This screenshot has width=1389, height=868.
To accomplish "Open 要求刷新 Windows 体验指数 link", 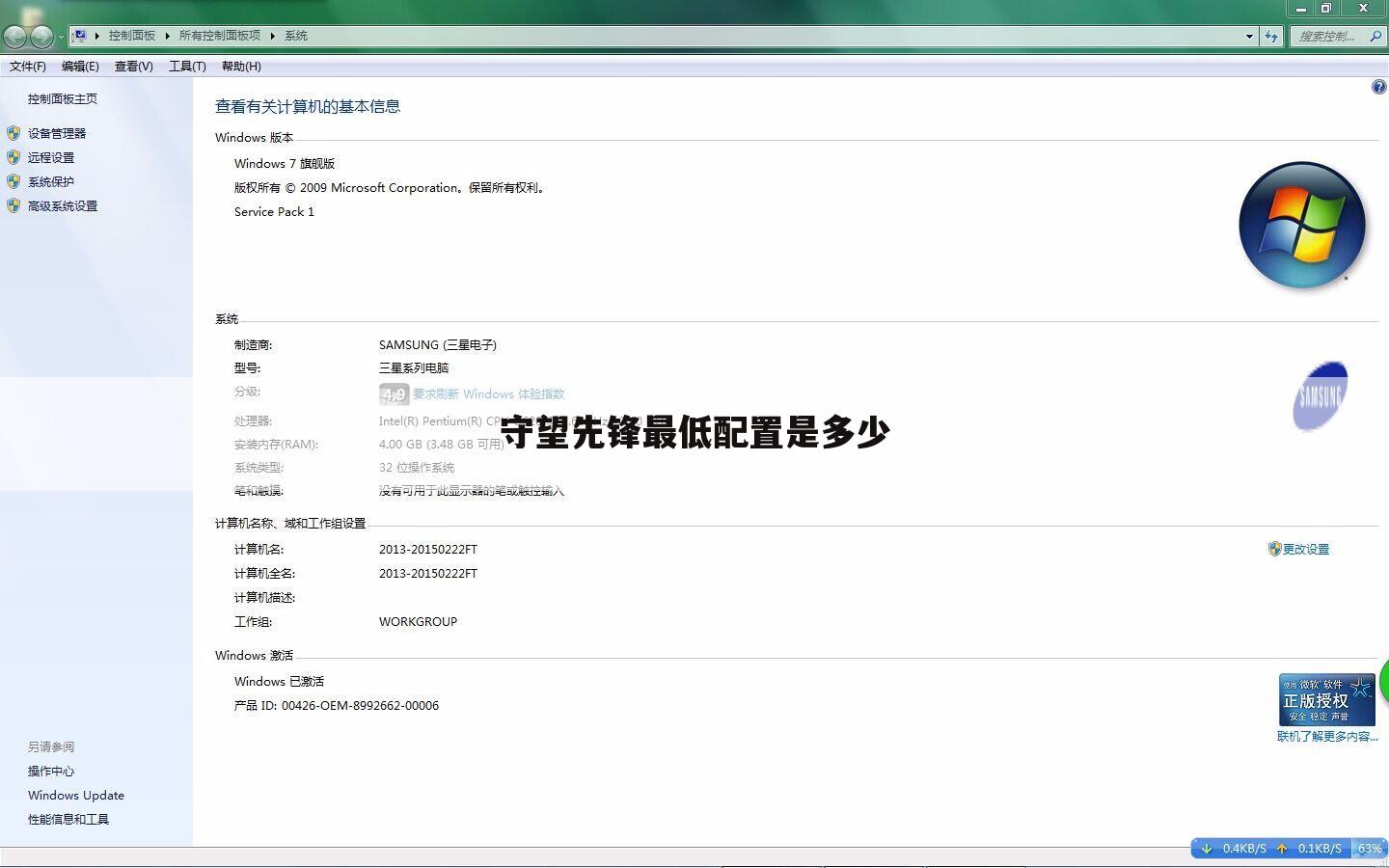I will coord(489,394).
